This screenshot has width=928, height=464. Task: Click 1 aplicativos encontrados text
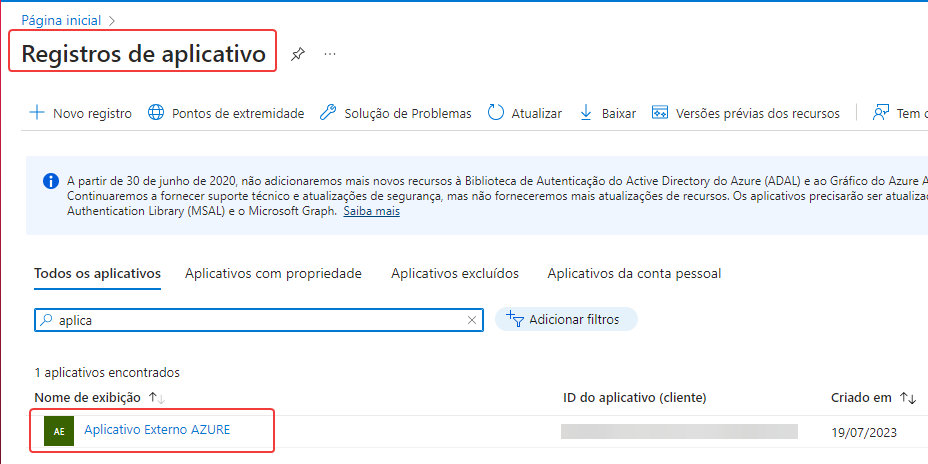click(x=107, y=373)
